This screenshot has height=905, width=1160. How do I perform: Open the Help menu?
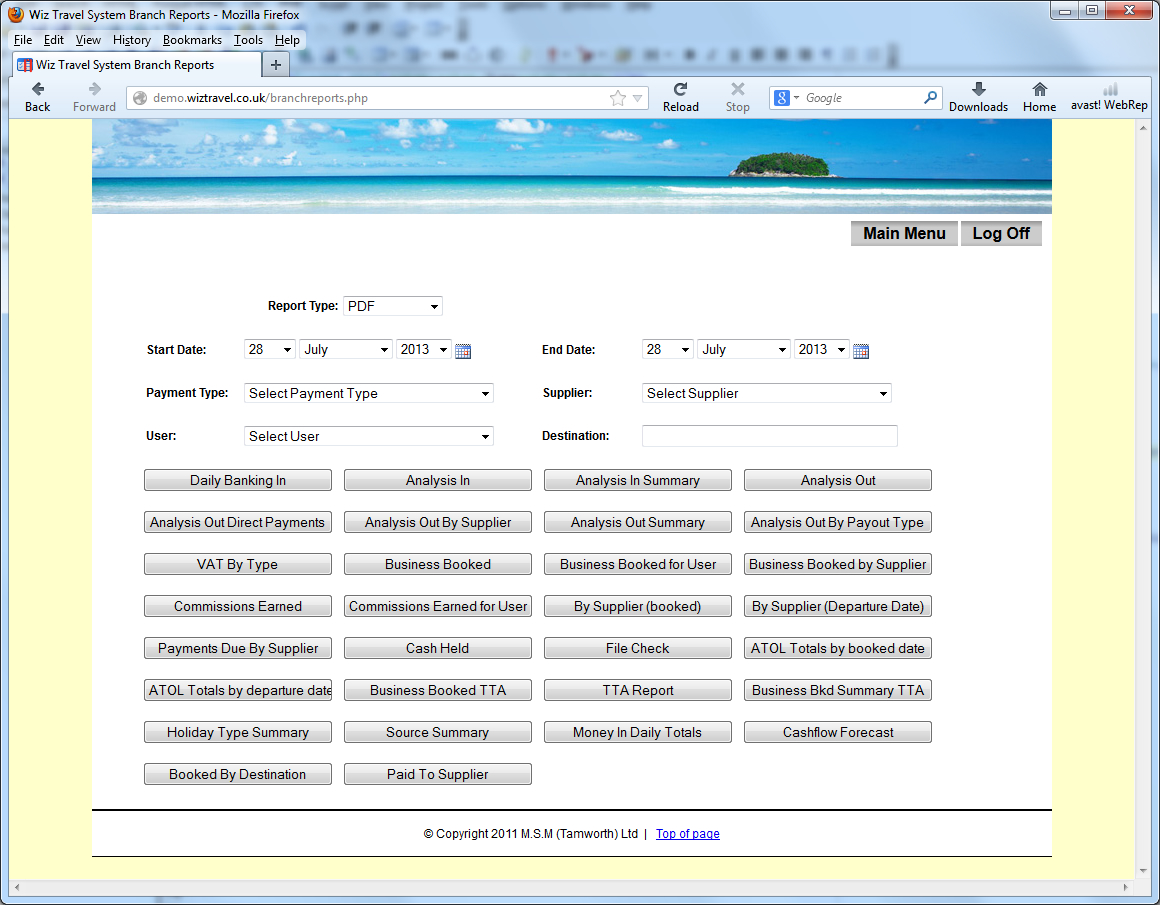pyautogui.click(x=287, y=40)
